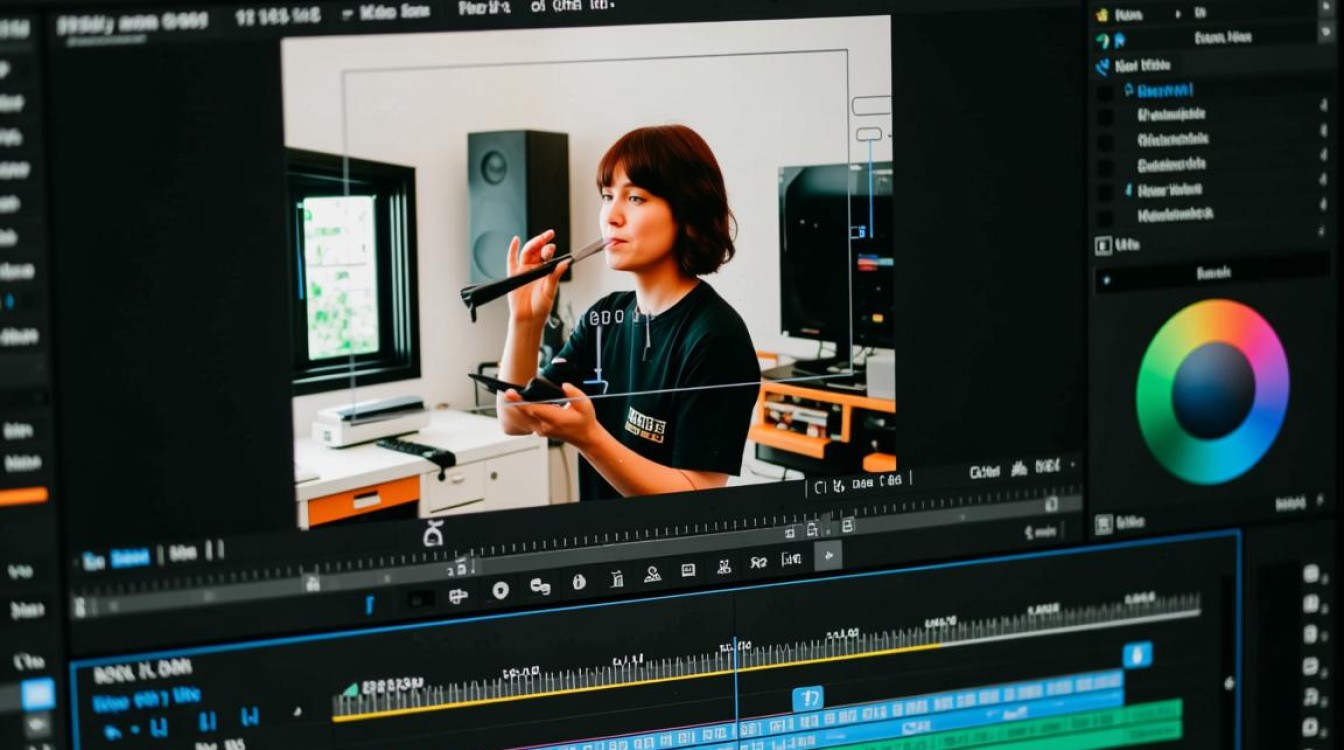Click the blue highlighted square in left sidebar
The image size is (1344, 750).
(38, 694)
